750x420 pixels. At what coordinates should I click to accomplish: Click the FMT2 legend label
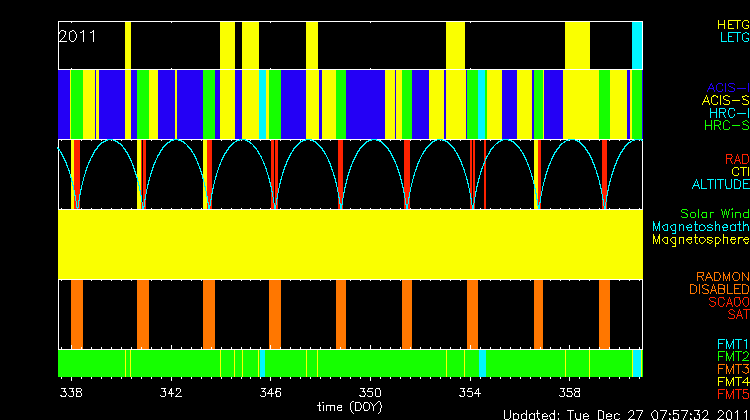(731, 356)
